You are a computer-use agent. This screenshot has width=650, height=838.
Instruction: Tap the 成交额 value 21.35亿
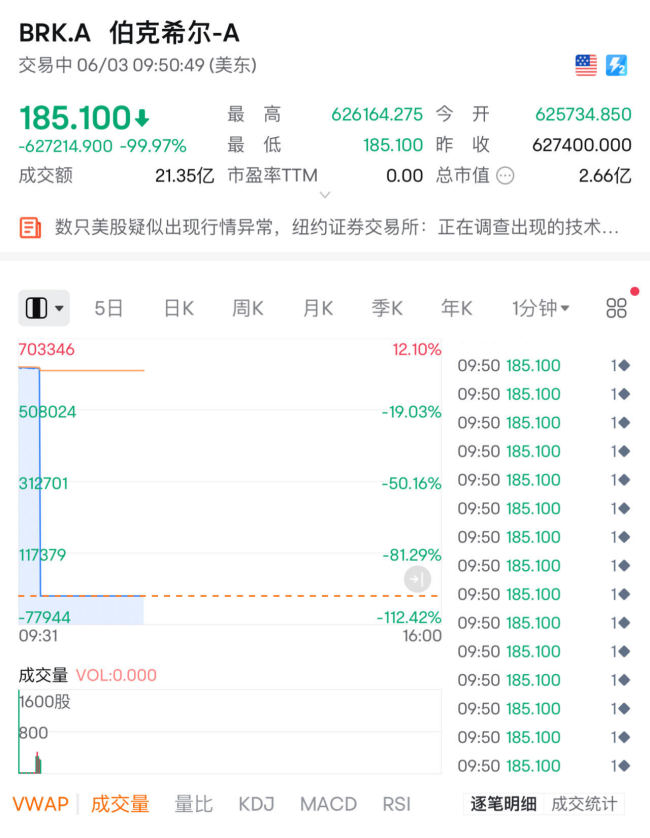(x=184, y=175)
